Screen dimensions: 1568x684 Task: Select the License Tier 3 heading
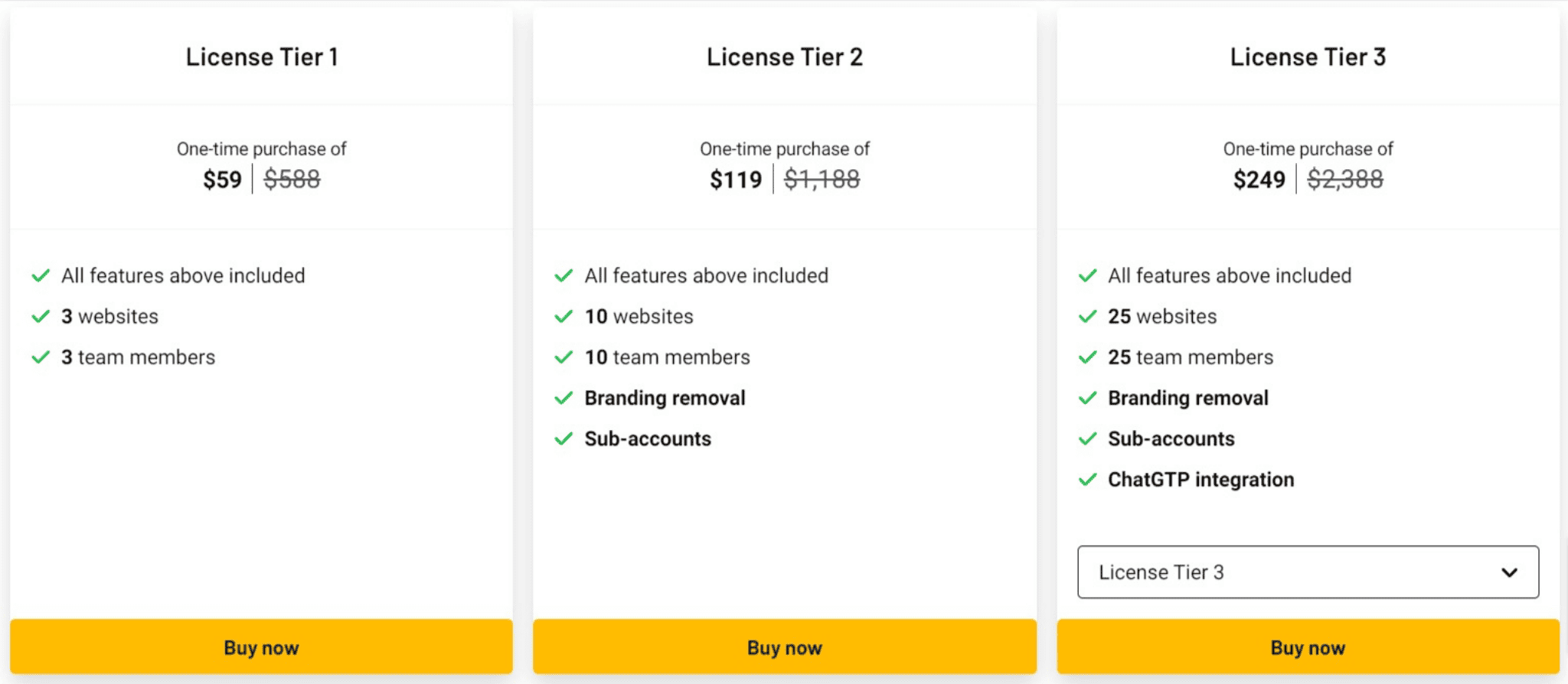[1308, 57]
